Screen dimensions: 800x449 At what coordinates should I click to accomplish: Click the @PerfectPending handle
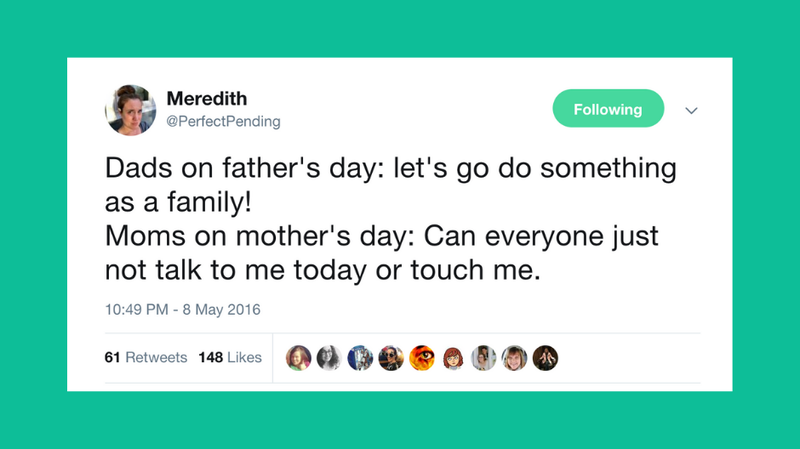(x=223, y=121)
